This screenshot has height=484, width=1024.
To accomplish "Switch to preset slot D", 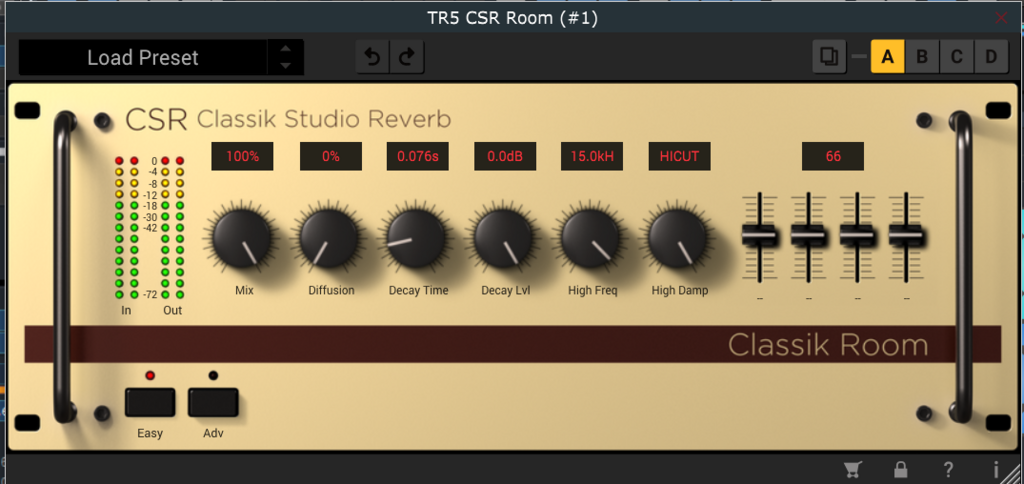I will tap(991, 57).
